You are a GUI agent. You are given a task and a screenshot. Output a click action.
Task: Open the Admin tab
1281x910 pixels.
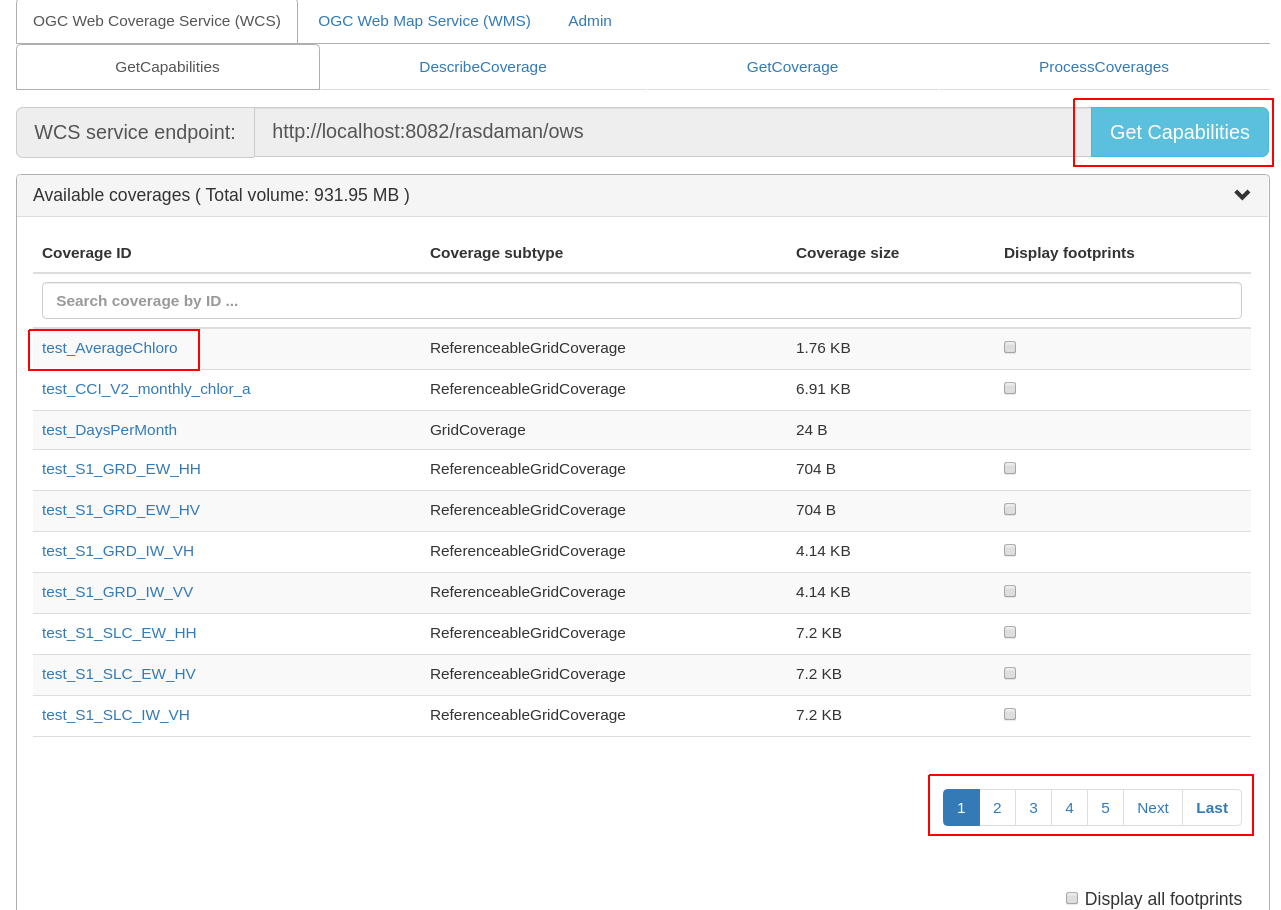(x=589, y=20)
